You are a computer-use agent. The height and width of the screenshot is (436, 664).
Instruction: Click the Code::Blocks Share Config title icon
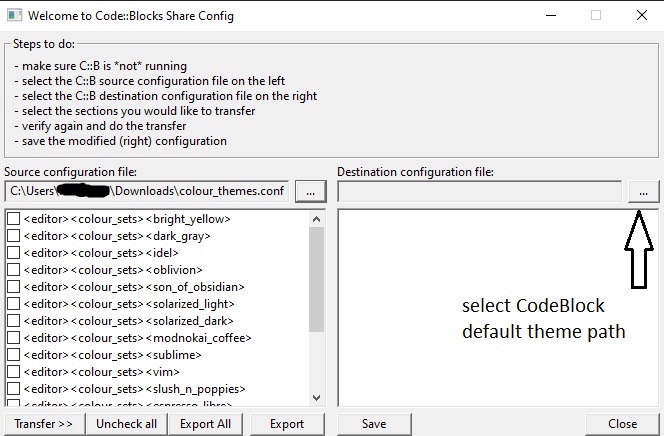[14, 15]
